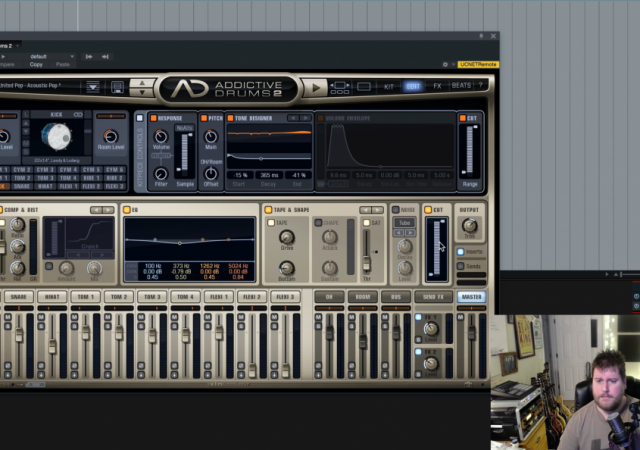Open the Tube noise type selector
640x450 pixels.
pos(404,223)
